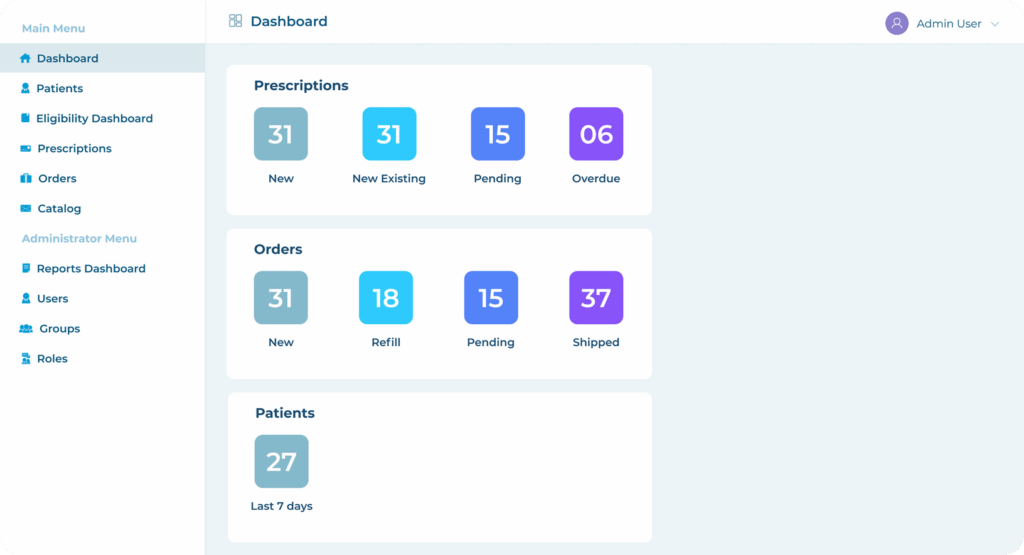Click the Admin User avatar icon

tap(896, 23)
